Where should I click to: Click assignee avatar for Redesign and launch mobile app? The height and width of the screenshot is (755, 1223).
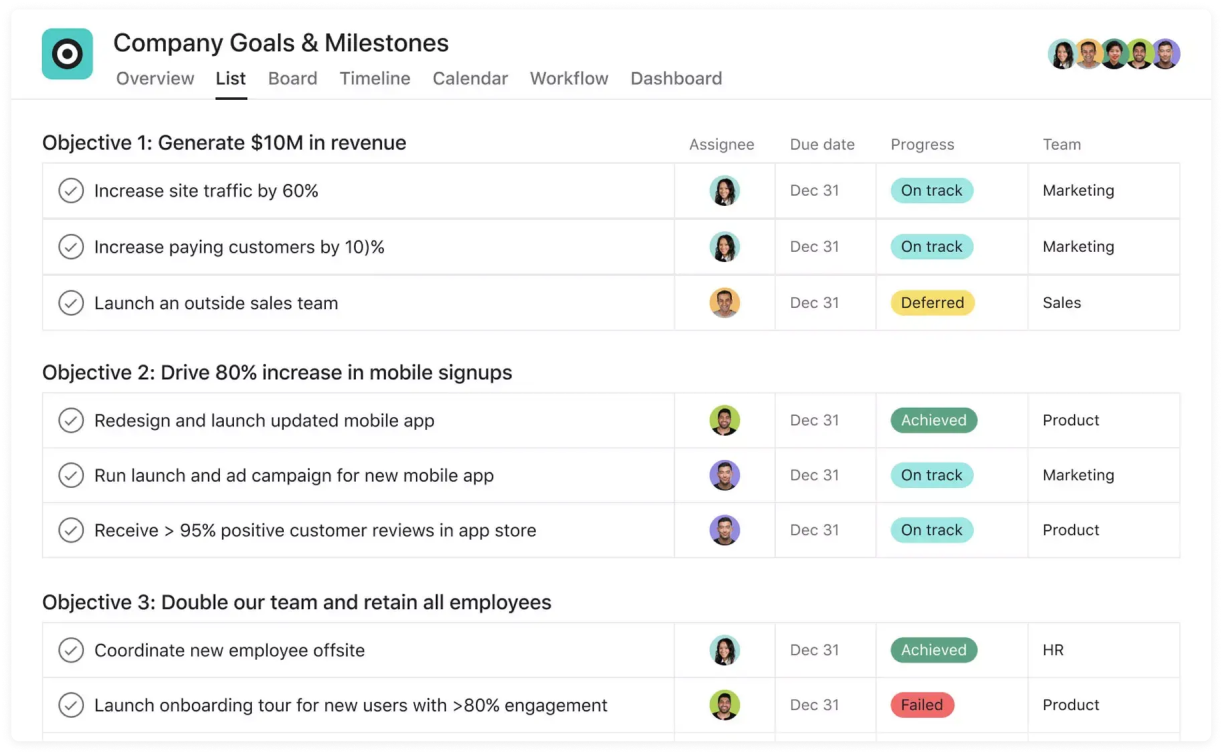(x=724, y=420)
